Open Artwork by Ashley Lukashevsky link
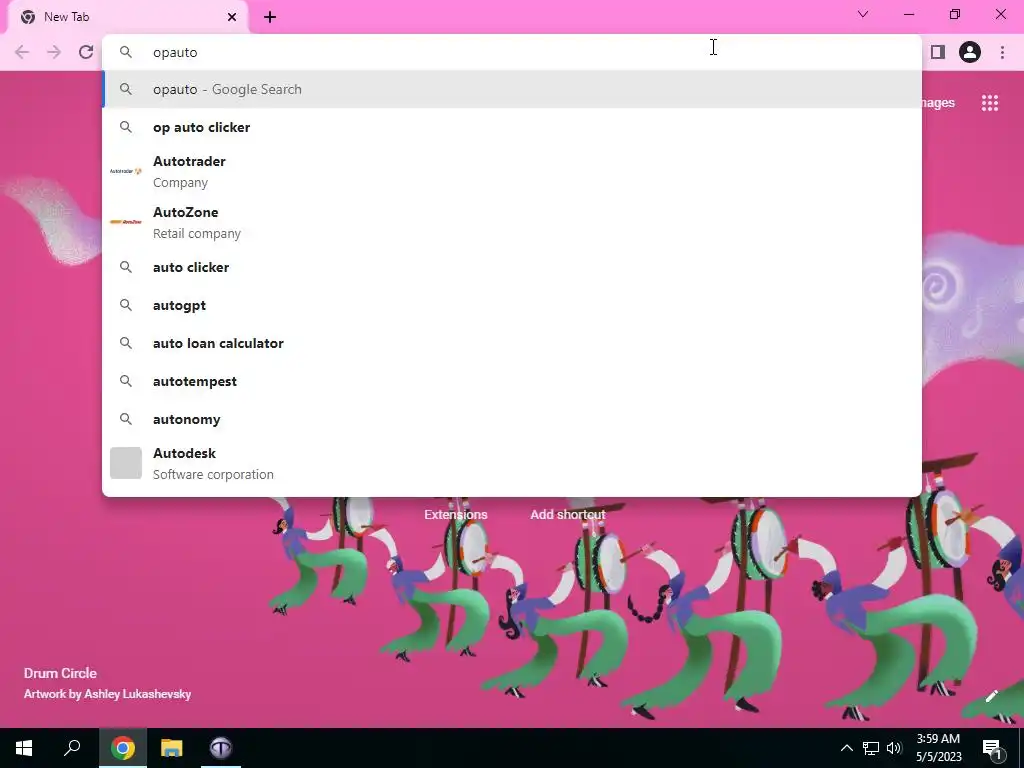1024x768 pixels. pos(107,694)
